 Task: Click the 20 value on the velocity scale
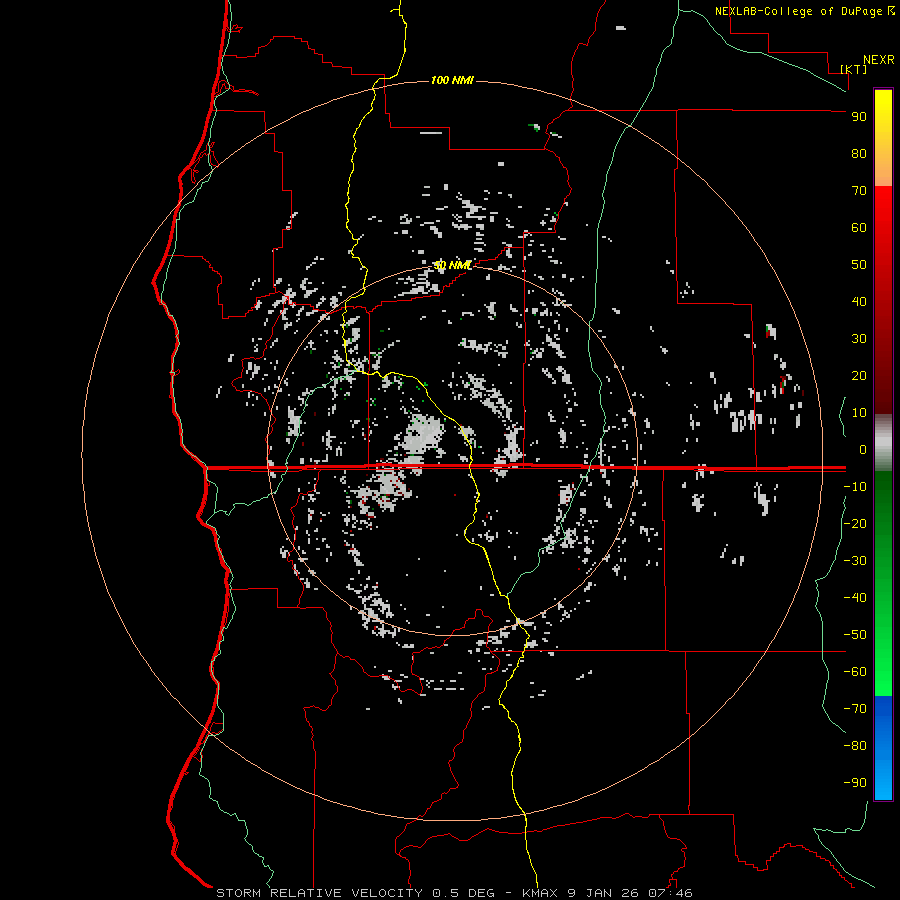point(859,375)
